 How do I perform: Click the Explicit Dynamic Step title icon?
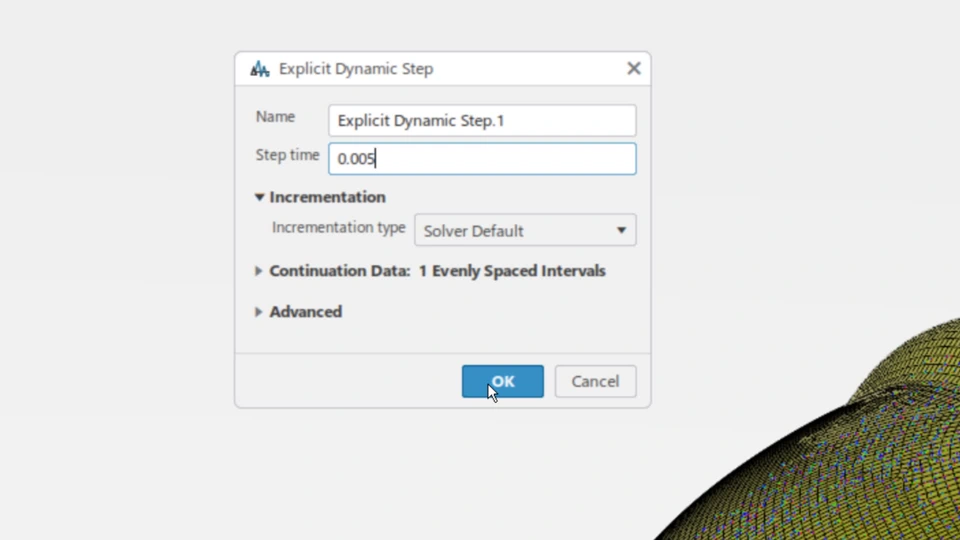260,69
